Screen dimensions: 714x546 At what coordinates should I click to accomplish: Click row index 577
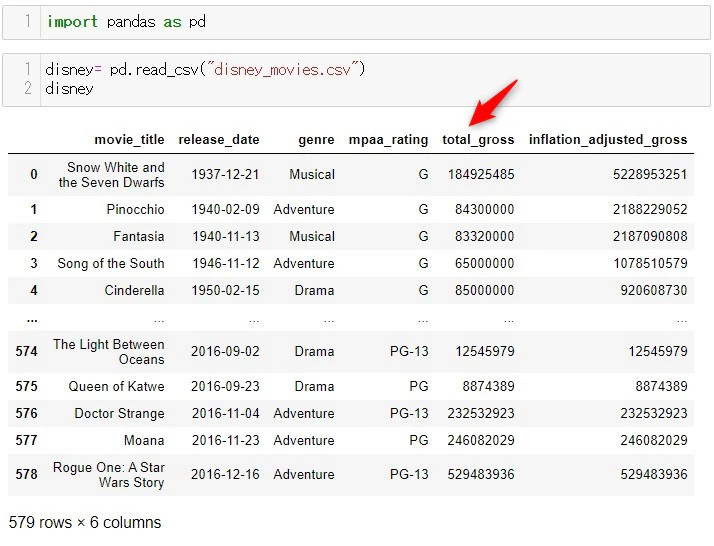[26, 440]
